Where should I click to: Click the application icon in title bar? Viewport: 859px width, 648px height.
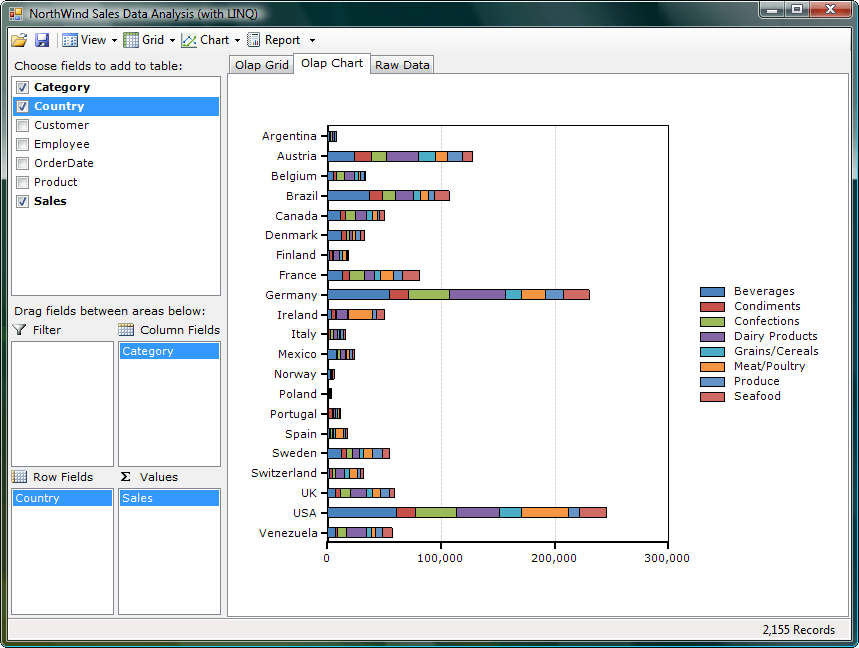click(16, 14)
